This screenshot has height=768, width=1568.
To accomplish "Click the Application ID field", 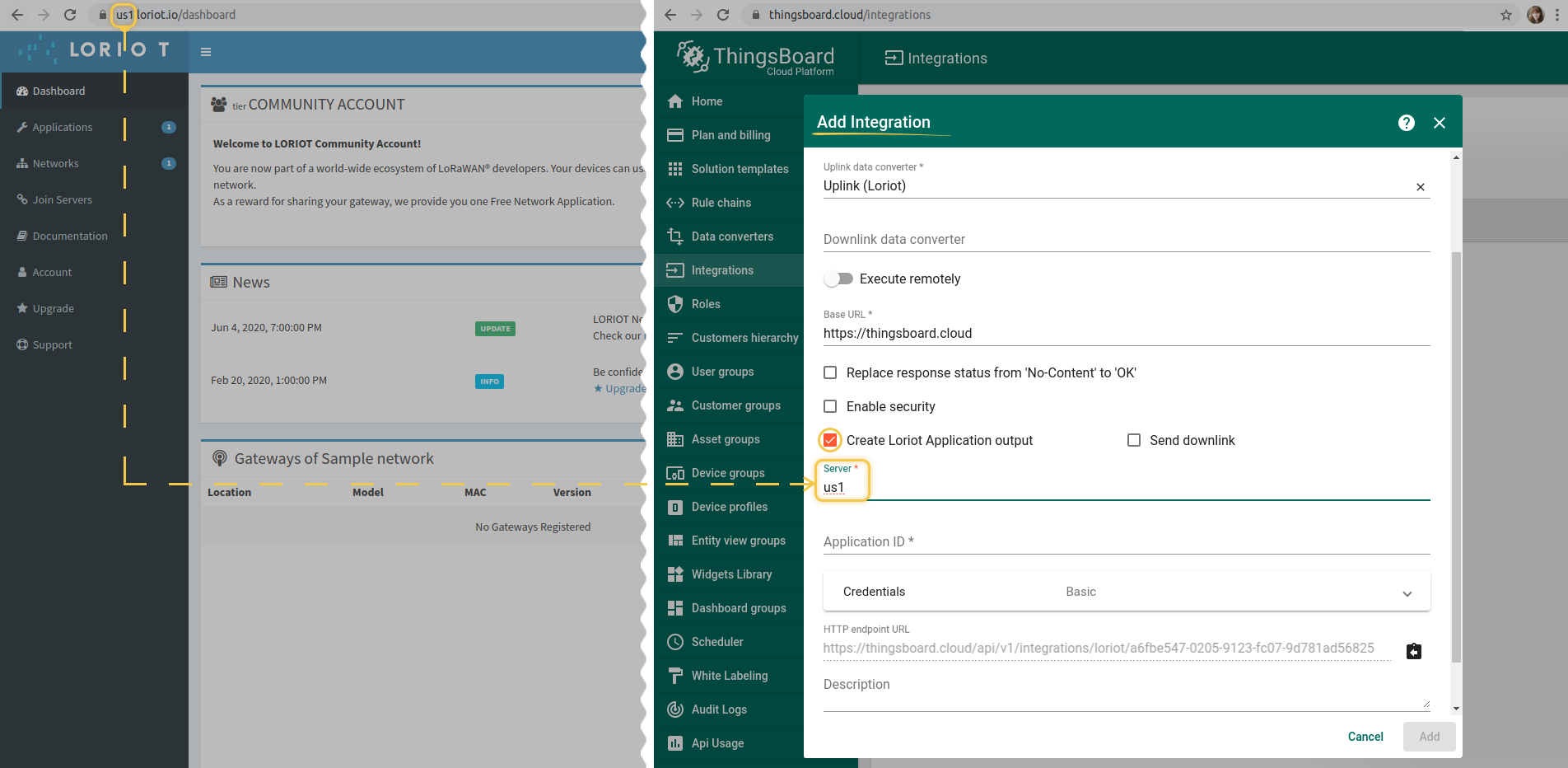I will pos(1127,541).
